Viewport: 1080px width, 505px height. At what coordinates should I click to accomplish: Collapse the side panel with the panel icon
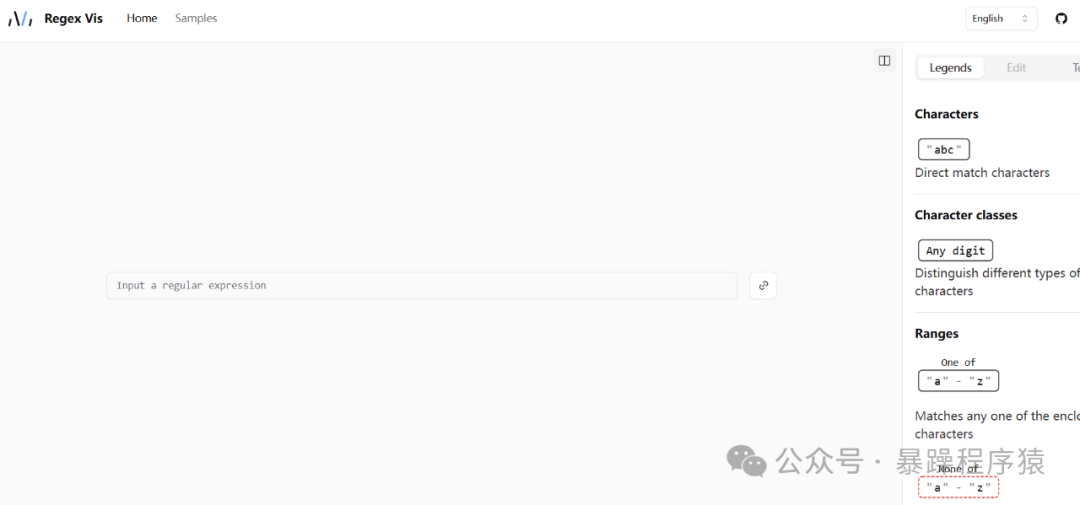click(x=884, y=61)
